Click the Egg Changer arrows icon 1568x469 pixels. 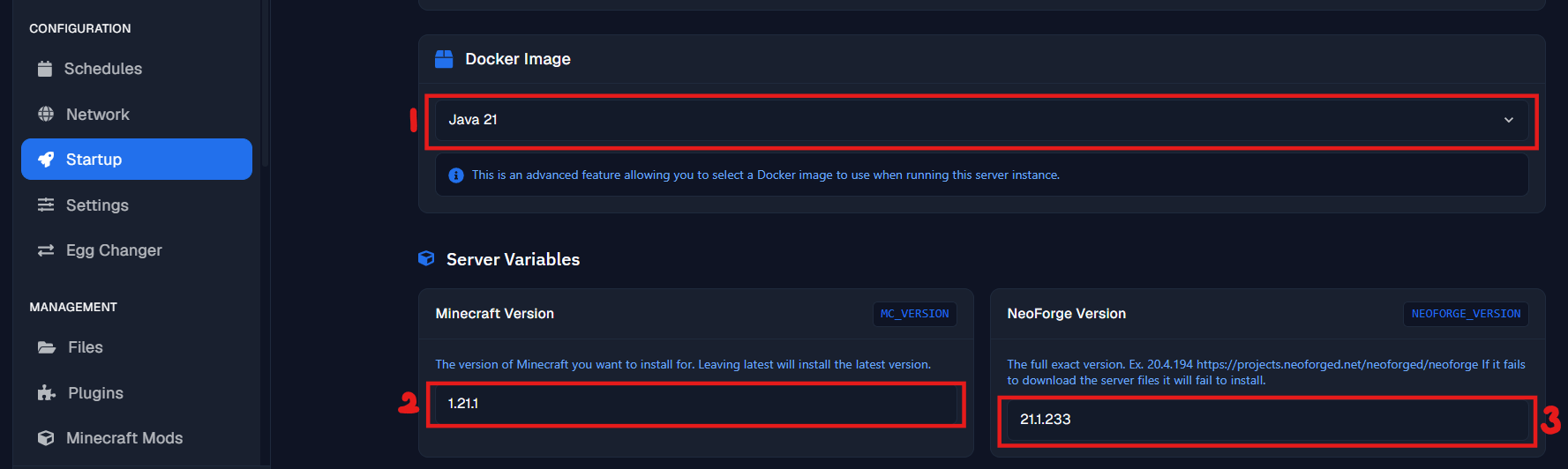point(46,250)
